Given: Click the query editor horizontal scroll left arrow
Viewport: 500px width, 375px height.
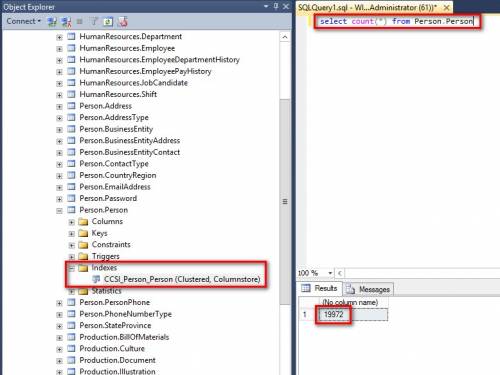Looking at the screenshot, I should [340, 273].
